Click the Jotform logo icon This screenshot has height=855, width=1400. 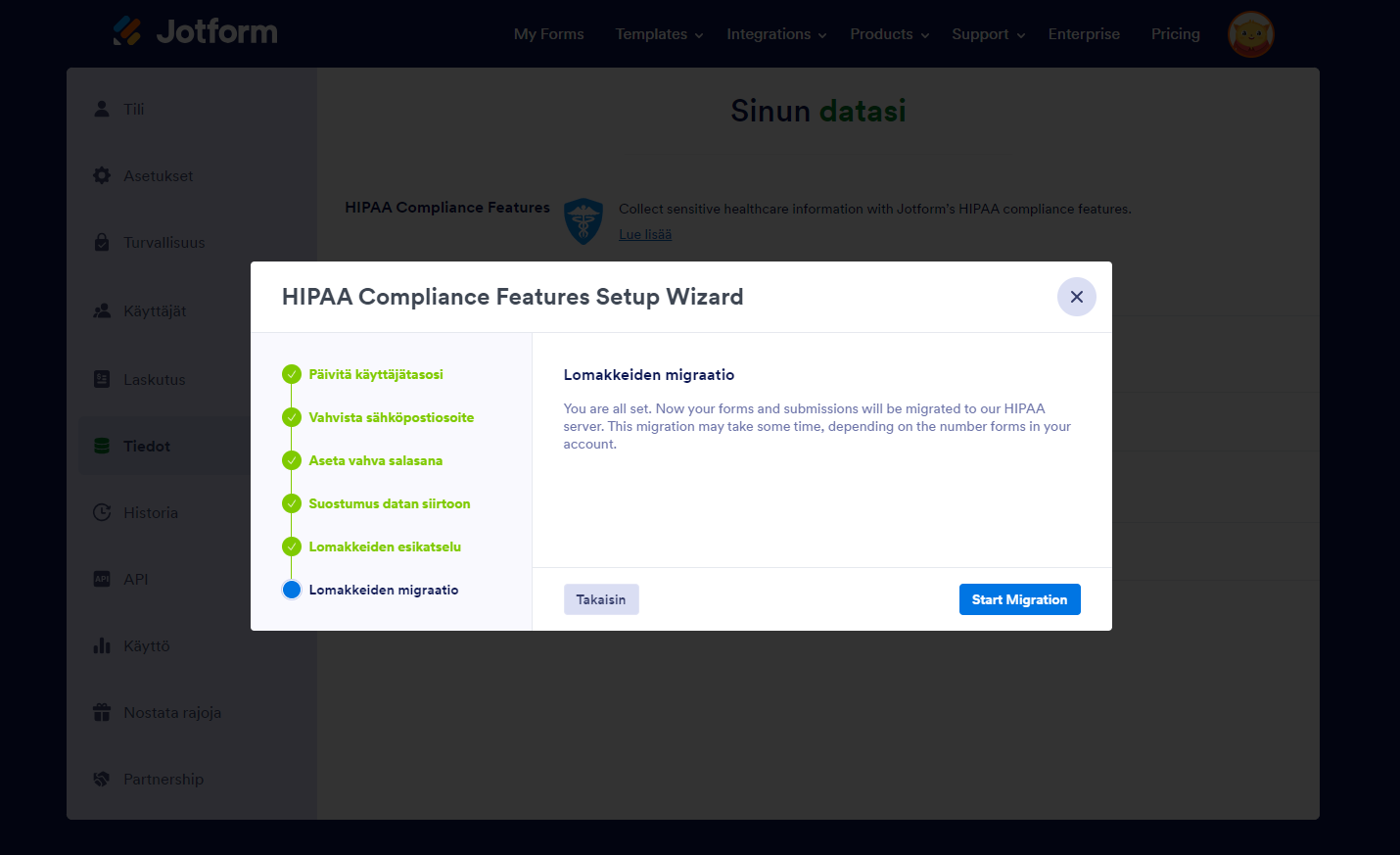[127, 31]
